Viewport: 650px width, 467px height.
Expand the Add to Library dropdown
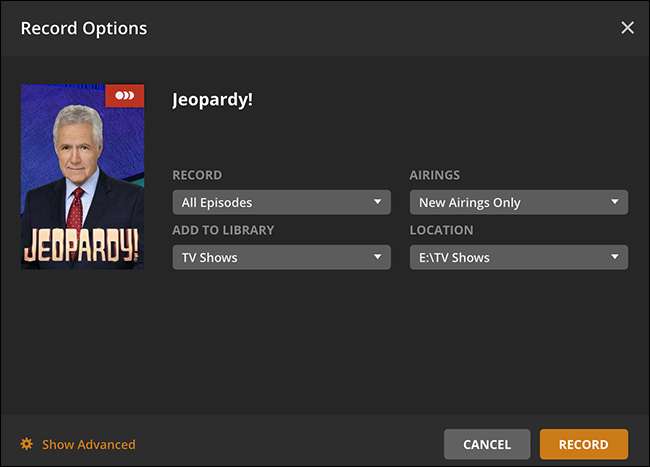(280, 257)
